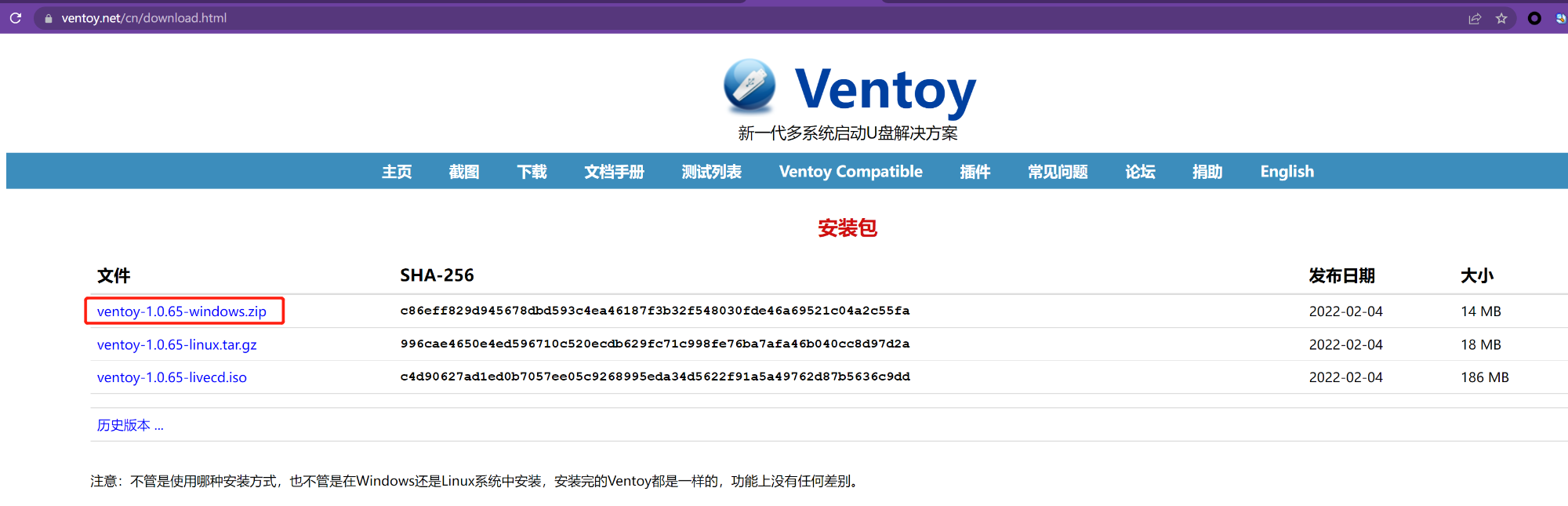
Task: Click the Ventoy USB logo image
Action: click(x=750, y=86)
